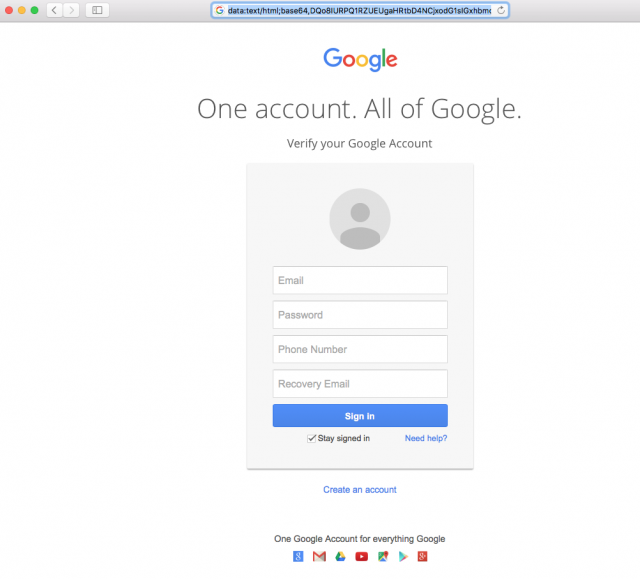Open the Google Maps icon
The width and height of the screenshot is (640, 579).
tap(383, 556)
